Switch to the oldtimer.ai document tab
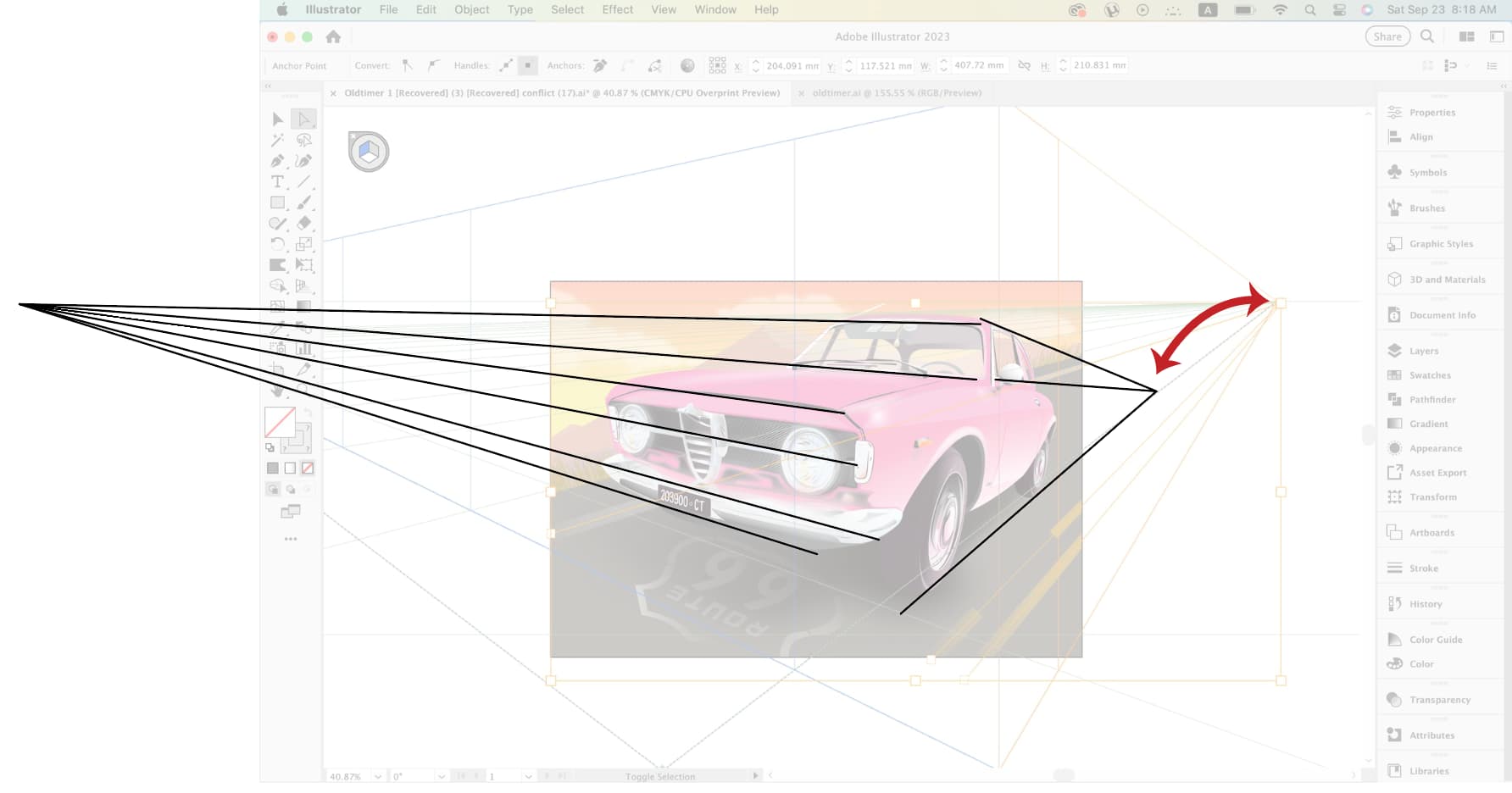The width and height of the screenshot is (1512, 793). (897, 93)
